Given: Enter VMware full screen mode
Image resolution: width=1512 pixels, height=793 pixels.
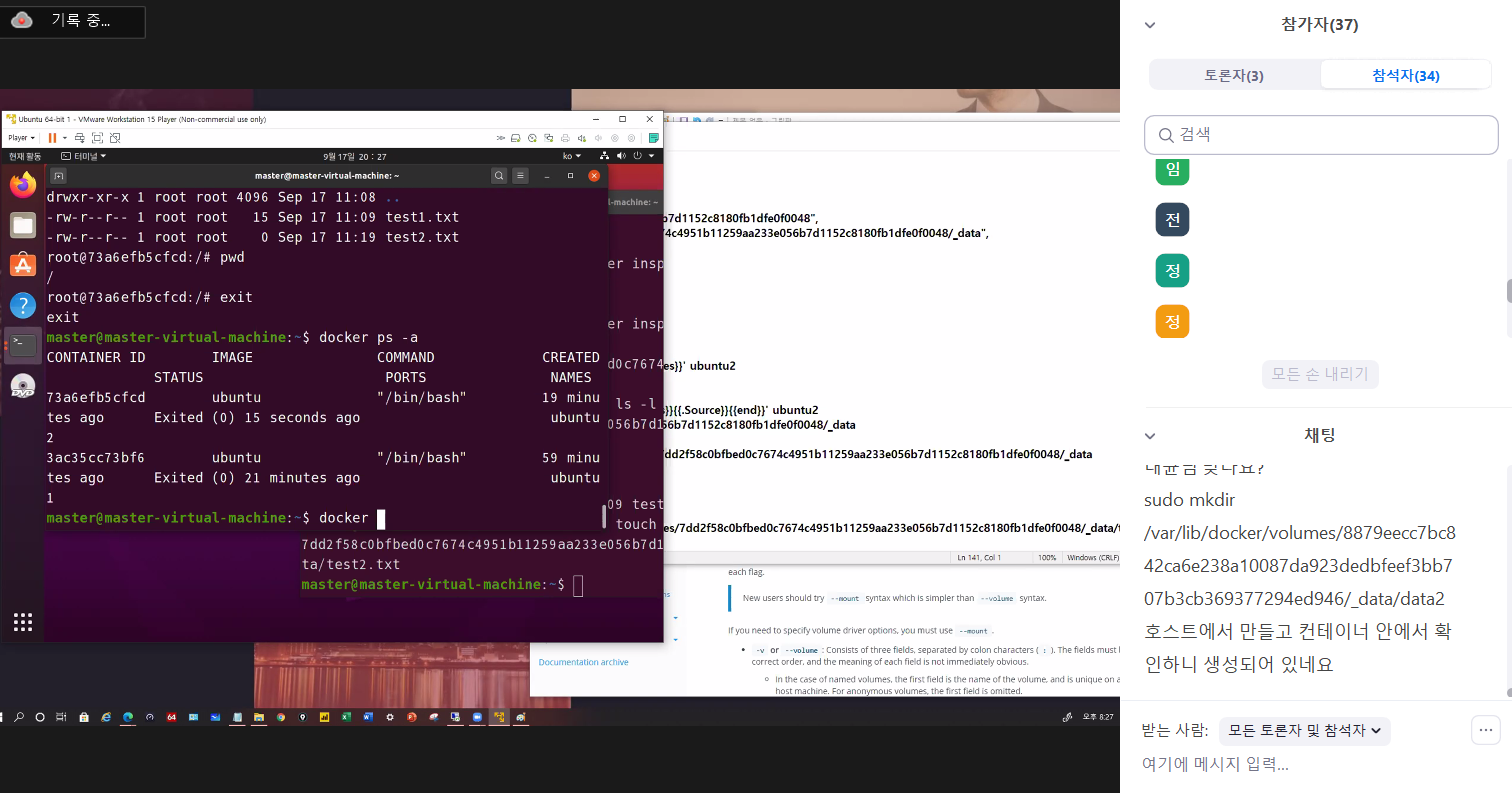Looking at the screenshot, I should pos(97,138).
